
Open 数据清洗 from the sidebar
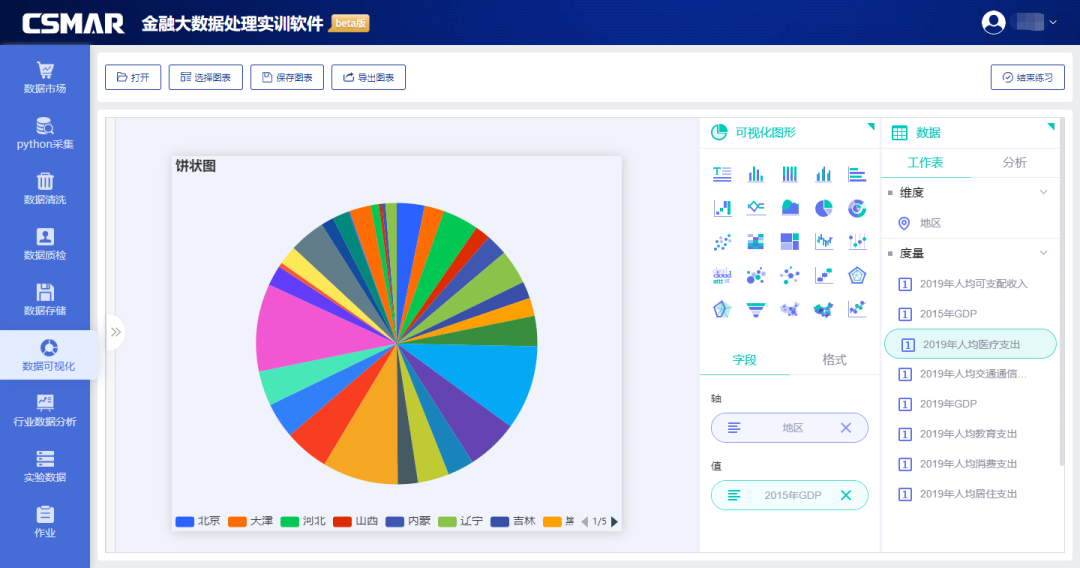click(x=45, y=188)
